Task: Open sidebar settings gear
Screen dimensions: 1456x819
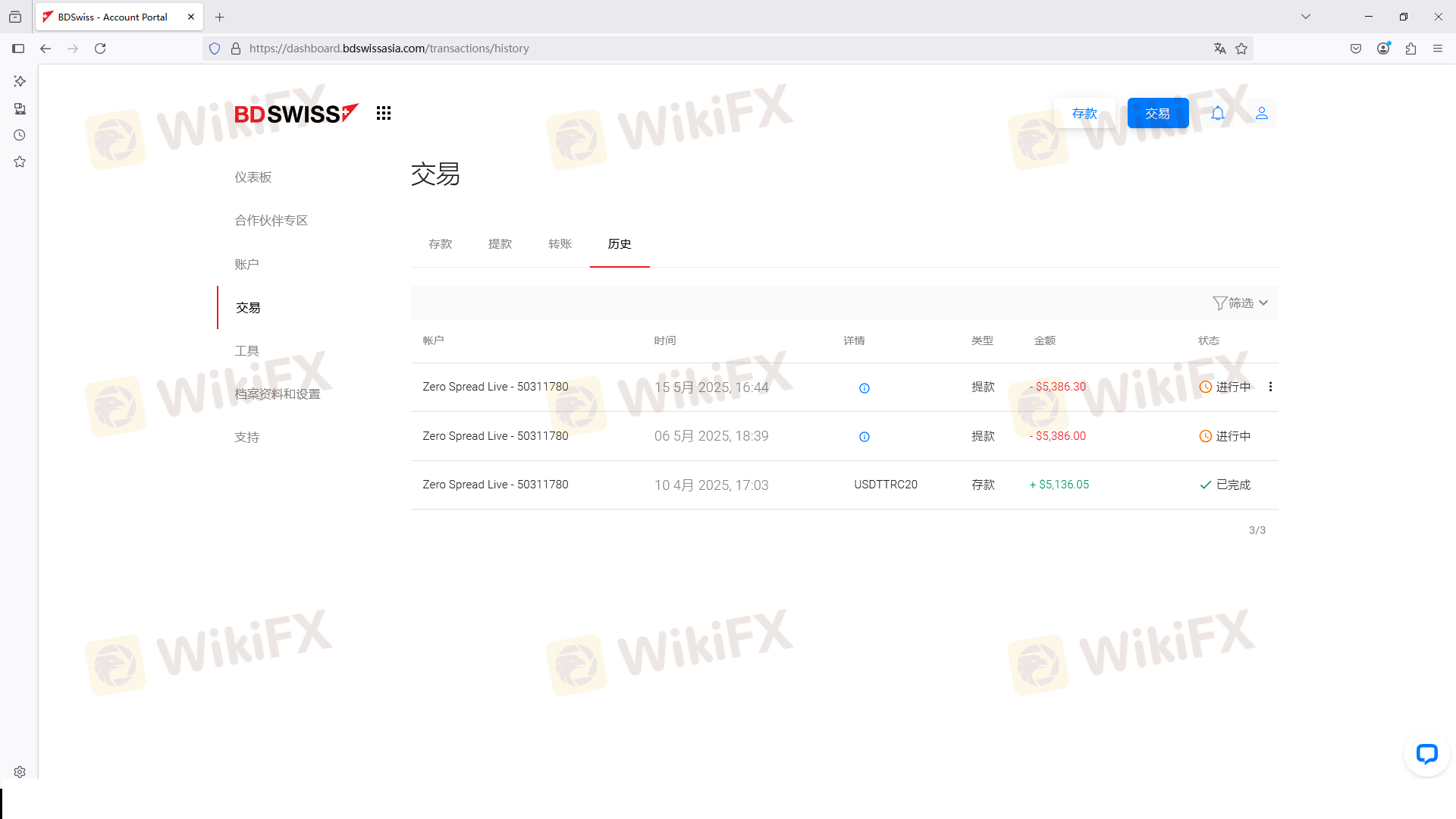Action: (20, 772)
